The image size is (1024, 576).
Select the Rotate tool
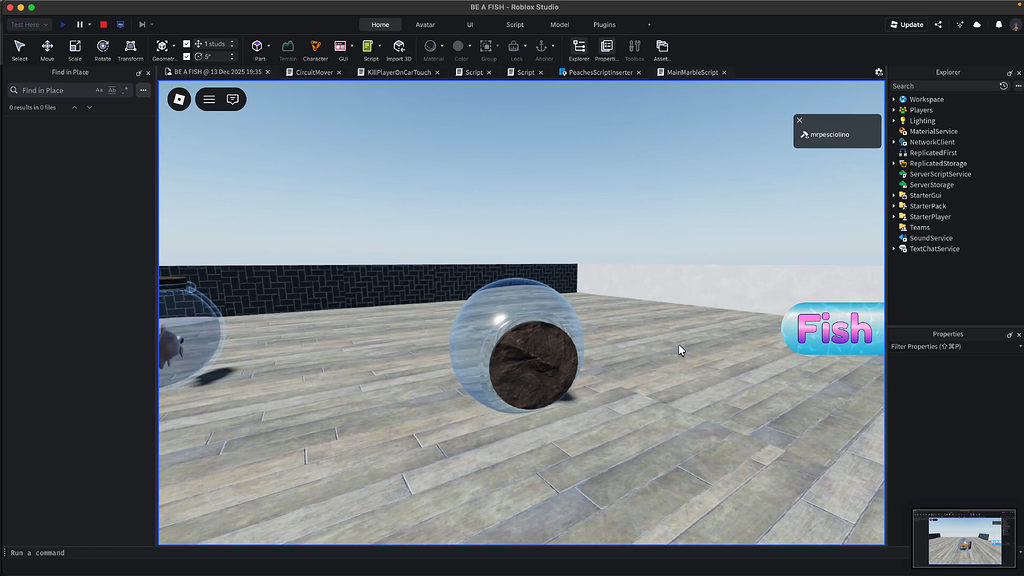(x=103, y=48)
